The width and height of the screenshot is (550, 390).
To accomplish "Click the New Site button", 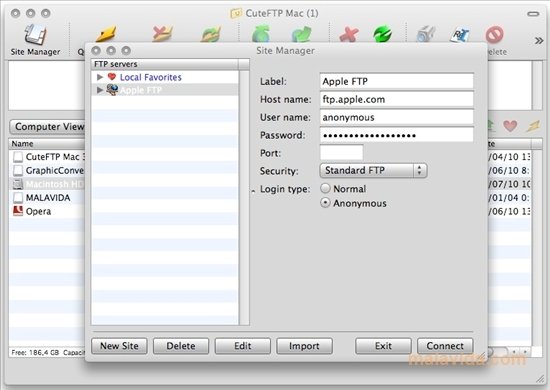I will 119,346.
